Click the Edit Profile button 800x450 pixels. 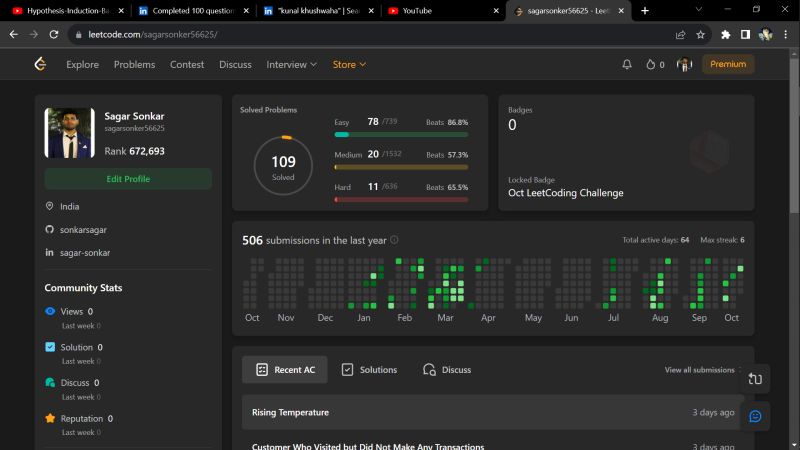[128, 179]
